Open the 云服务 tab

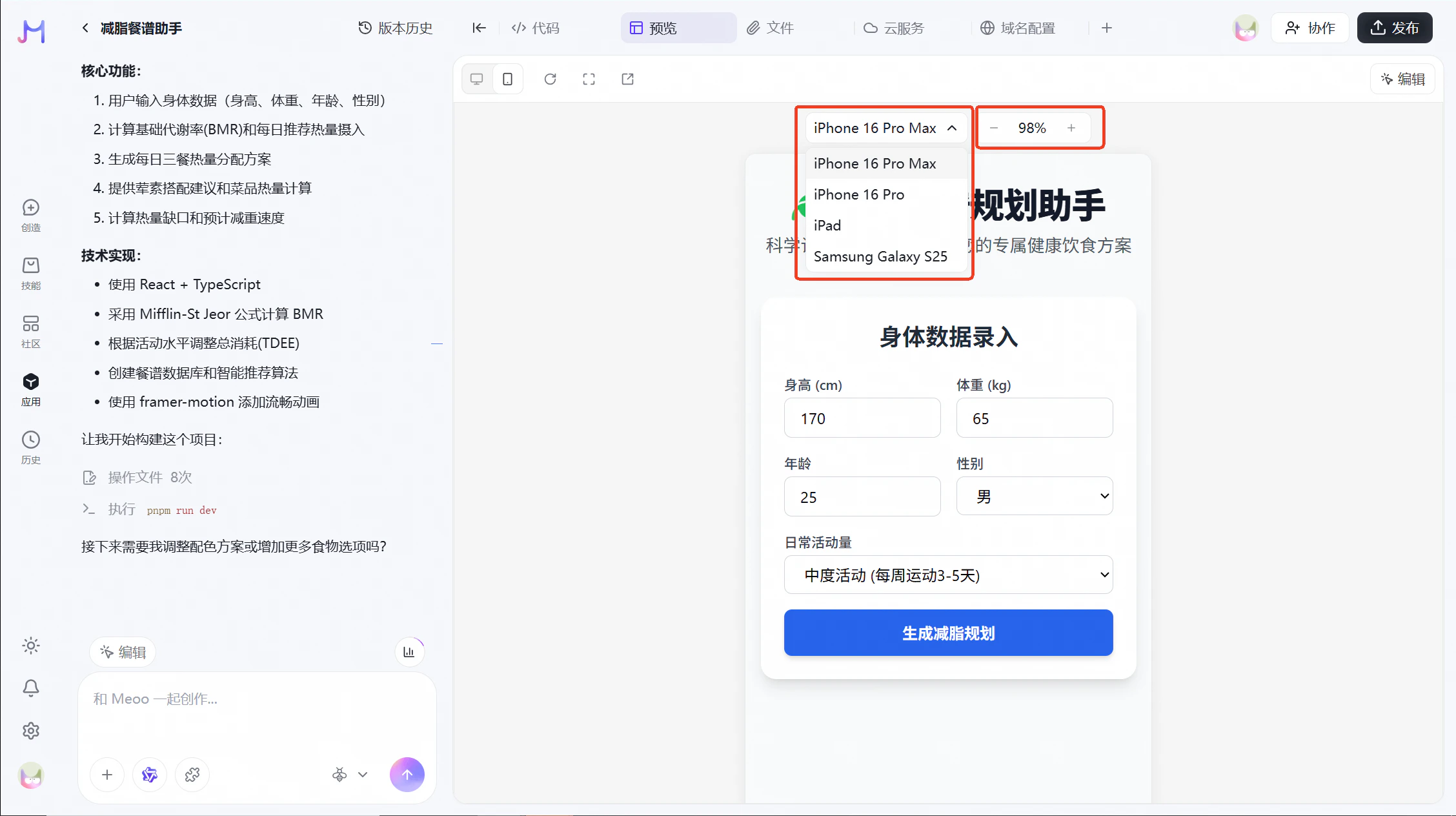point(894,28)
